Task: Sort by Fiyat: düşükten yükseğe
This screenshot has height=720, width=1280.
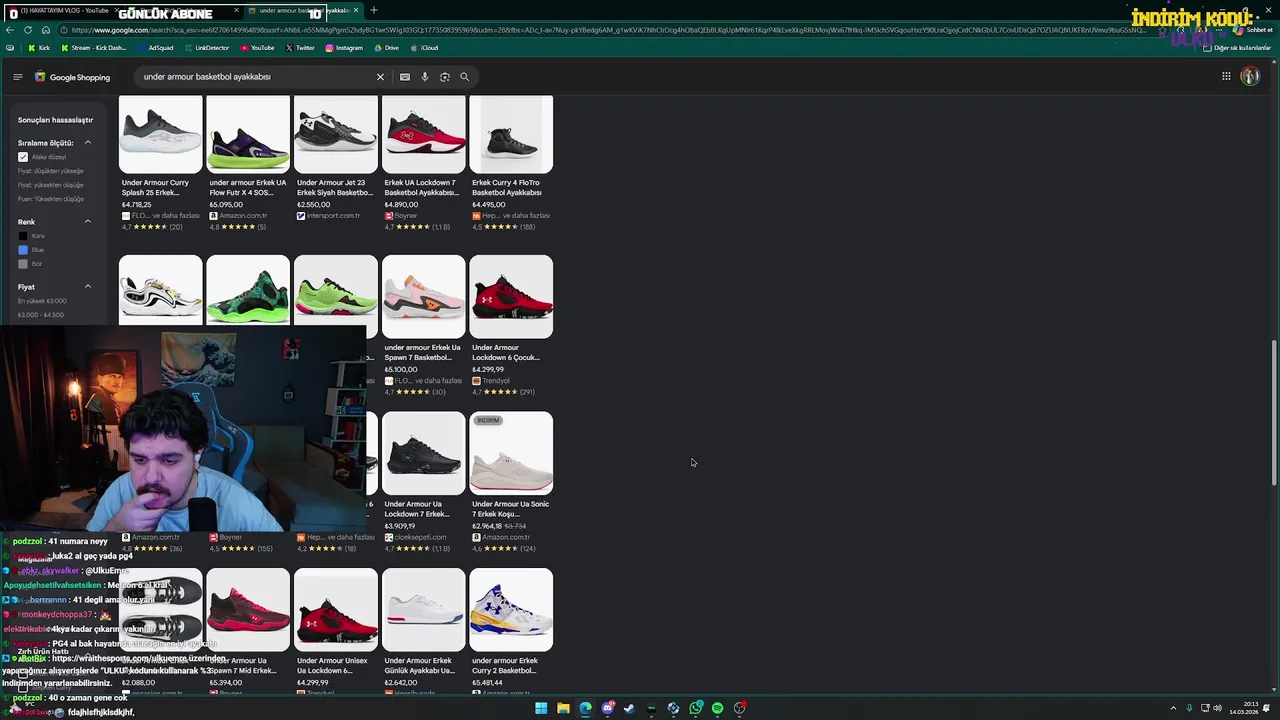Action: [50, 171]
